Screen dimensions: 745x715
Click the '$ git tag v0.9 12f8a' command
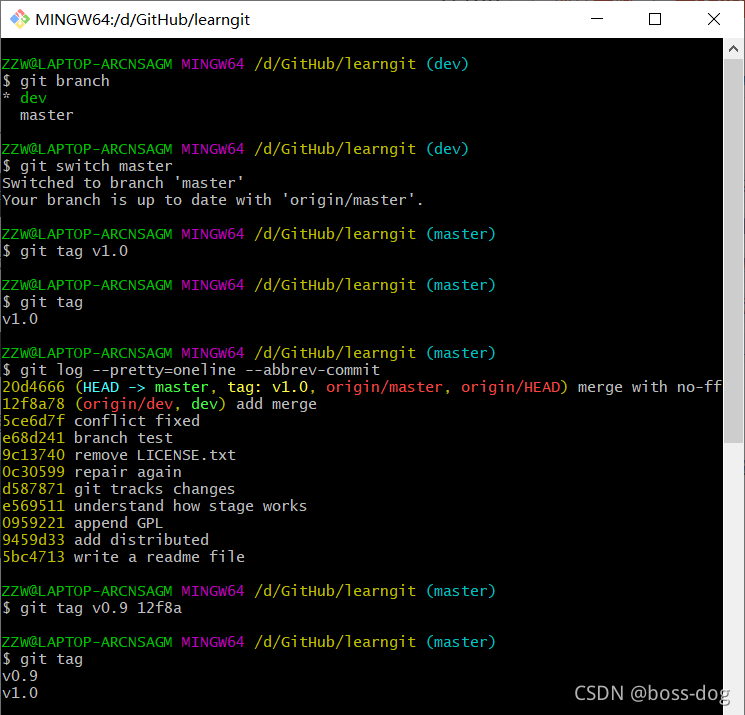[x=92, y=608]
